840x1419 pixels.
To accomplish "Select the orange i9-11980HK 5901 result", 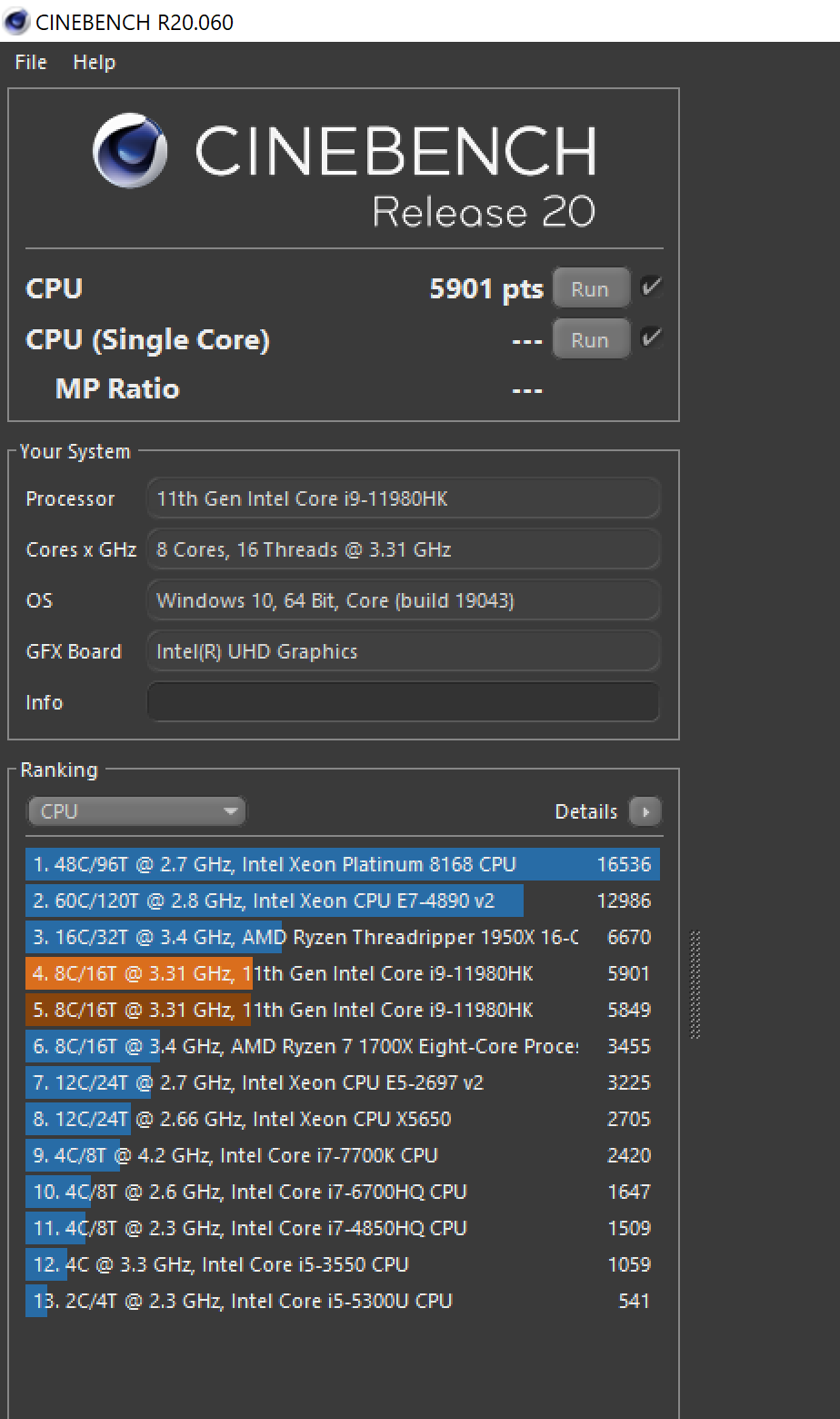I will [x=343, y=973].
